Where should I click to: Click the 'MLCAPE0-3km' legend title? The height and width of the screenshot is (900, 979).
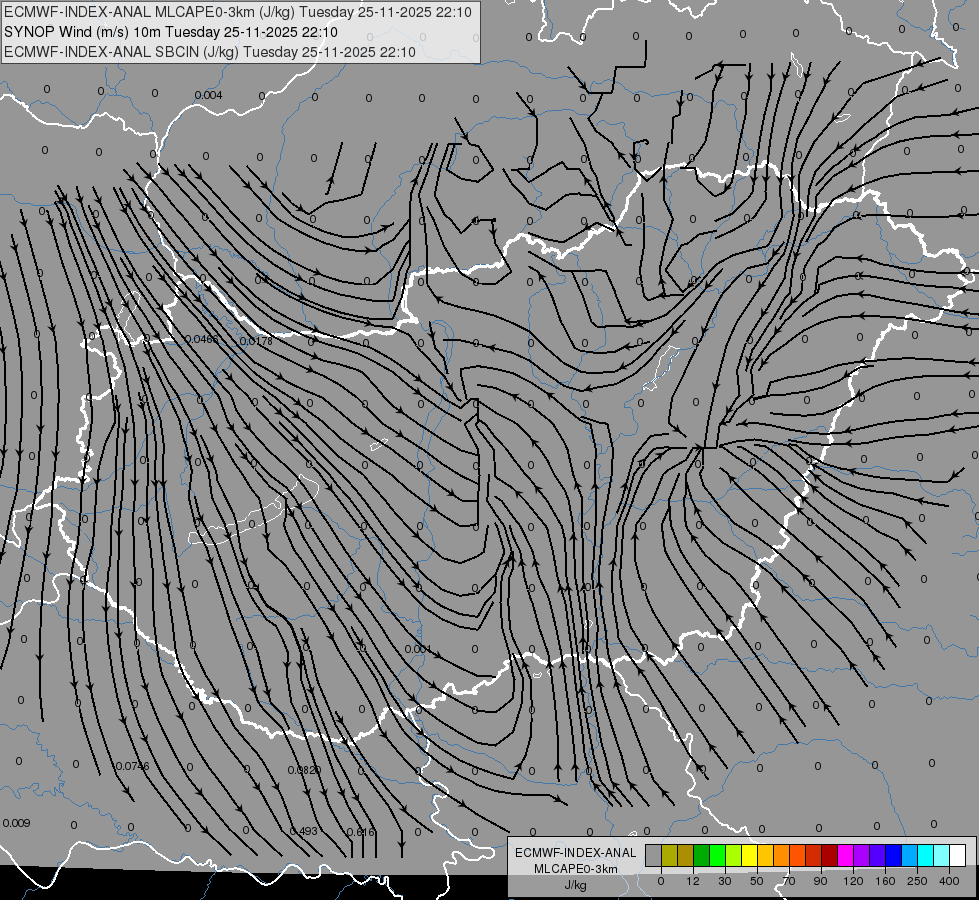tap(575, 869)
